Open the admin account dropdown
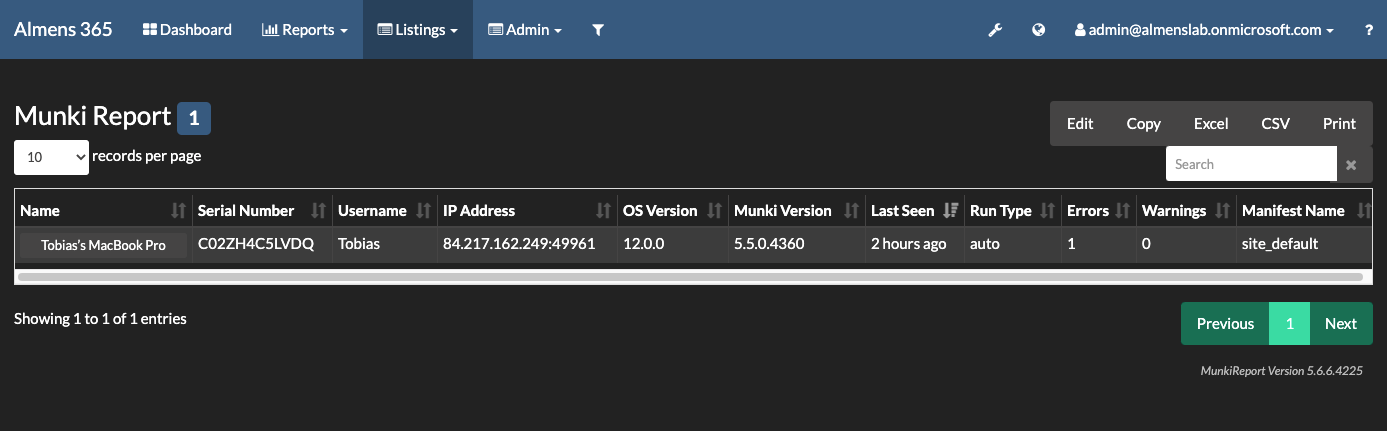The height and width of the screenshot is (431, 1387). (1204, 30)
